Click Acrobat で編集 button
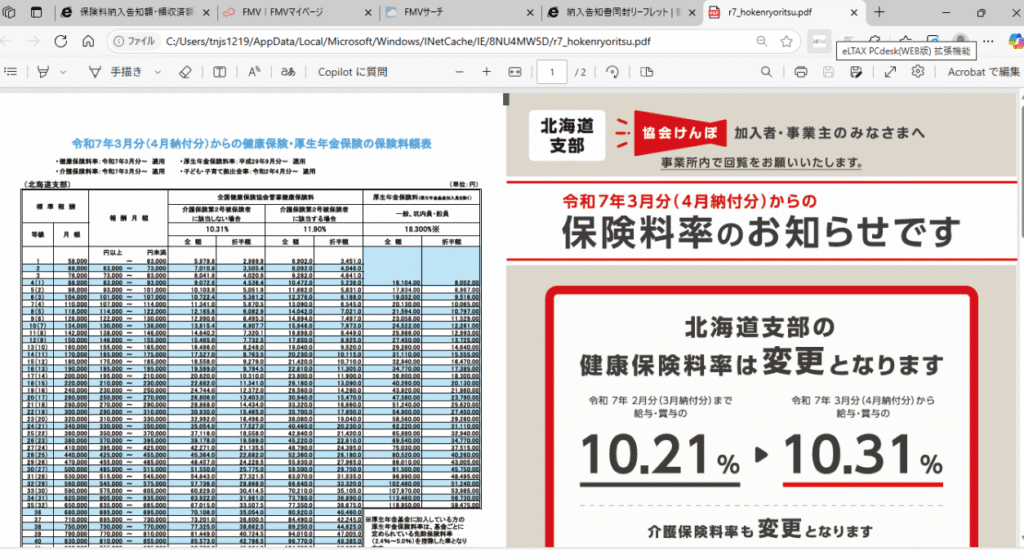This screenshot has width=1024, height=560. pyautogui.click(x=984, y=72)
